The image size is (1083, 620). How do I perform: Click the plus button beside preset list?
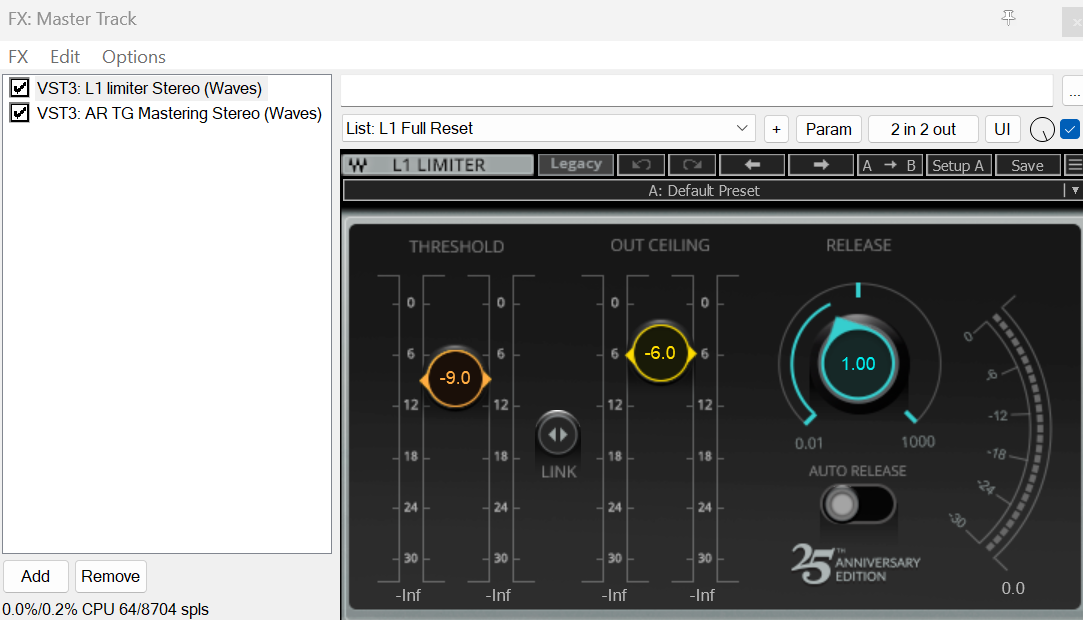pos(776,129)
